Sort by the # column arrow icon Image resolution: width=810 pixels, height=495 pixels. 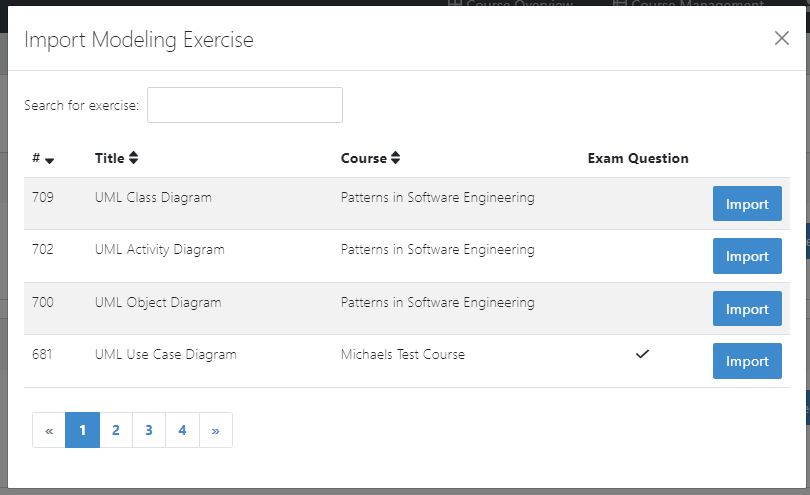click(x=49, y=160)
